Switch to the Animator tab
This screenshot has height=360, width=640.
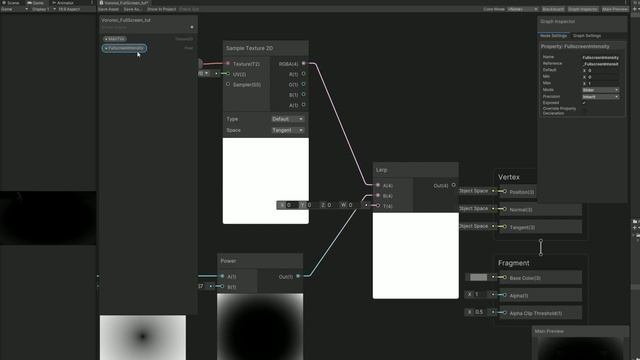tap(63, 2)
